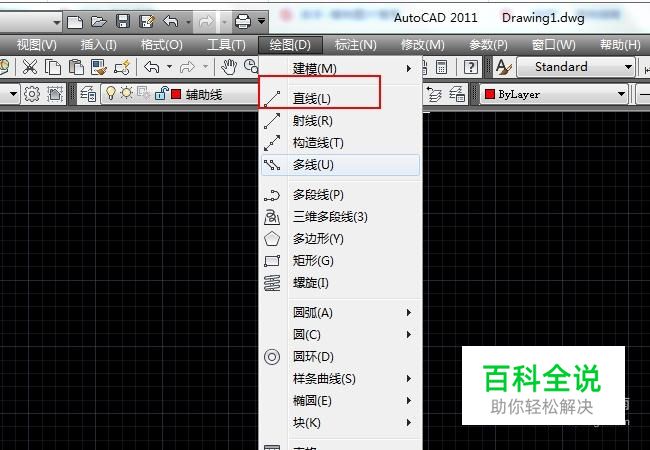The width and height of the screenshot is (650, 450).
Task: Copy with the two-pages icon
Action: (53, 67)
